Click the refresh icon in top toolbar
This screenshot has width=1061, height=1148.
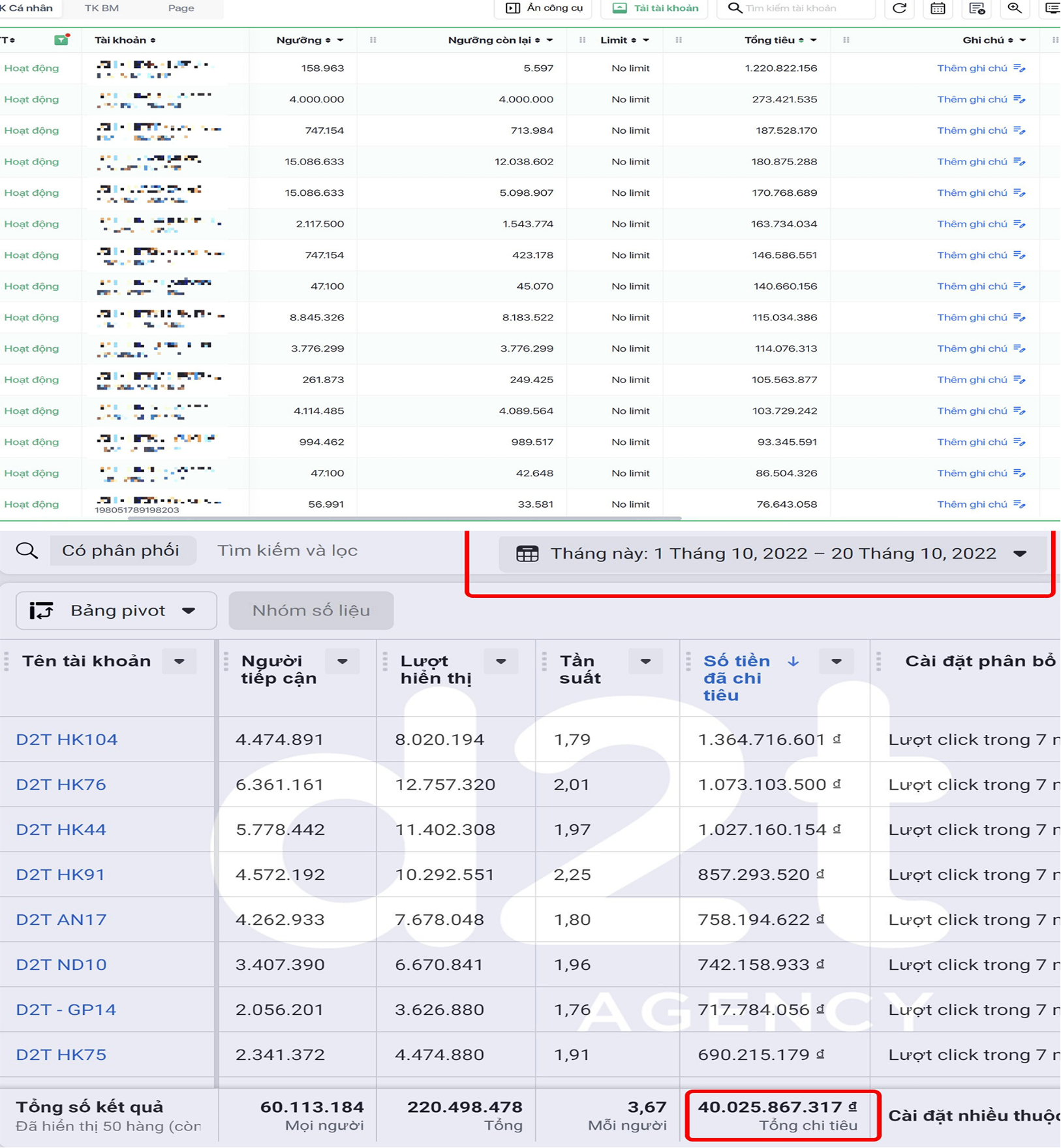coord(899,8)
